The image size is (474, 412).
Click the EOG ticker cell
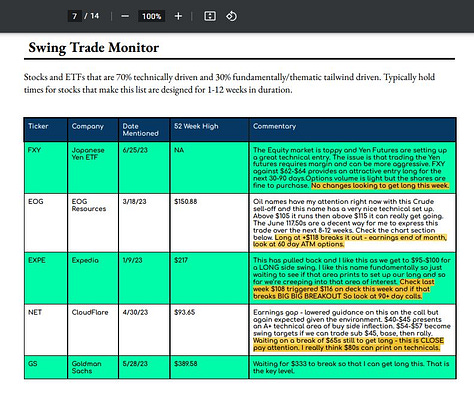tap(46, 223)
